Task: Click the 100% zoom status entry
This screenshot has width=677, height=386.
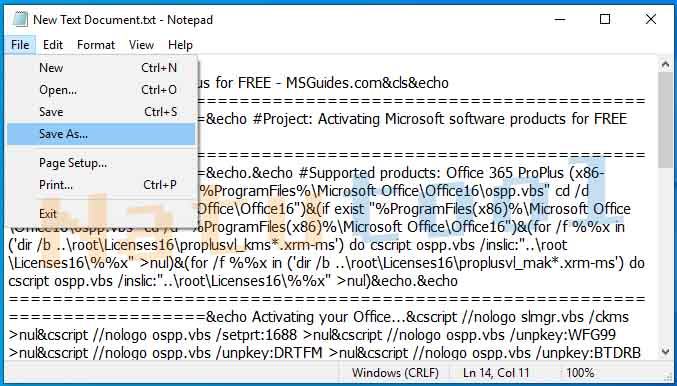Action: [581, 373]
